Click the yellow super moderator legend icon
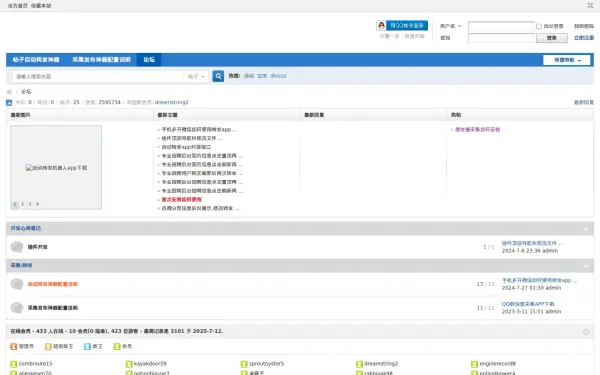600x375 pixels. pos(48,346)
